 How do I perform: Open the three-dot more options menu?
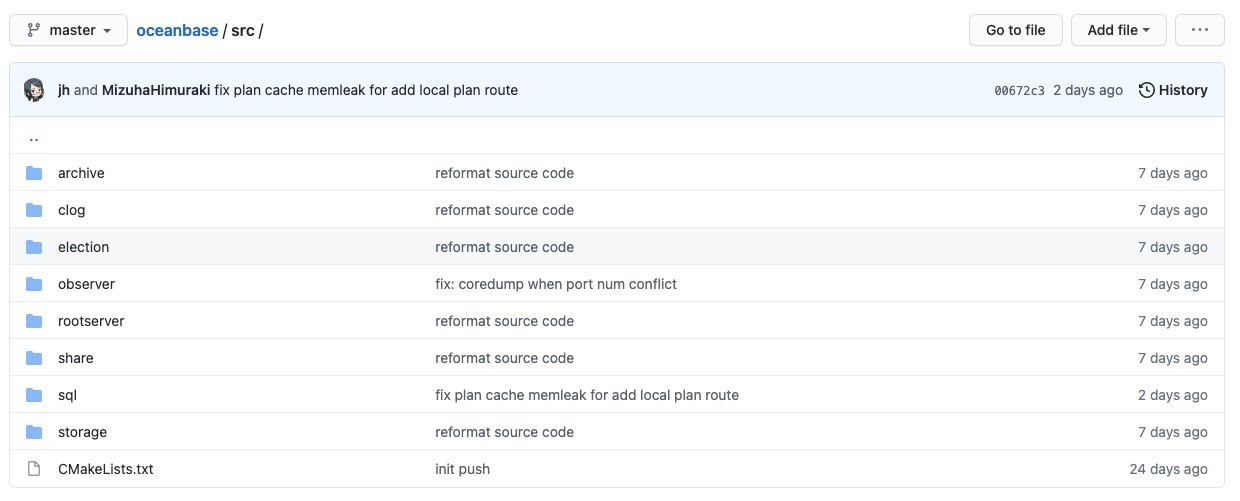pos(1199,30)
